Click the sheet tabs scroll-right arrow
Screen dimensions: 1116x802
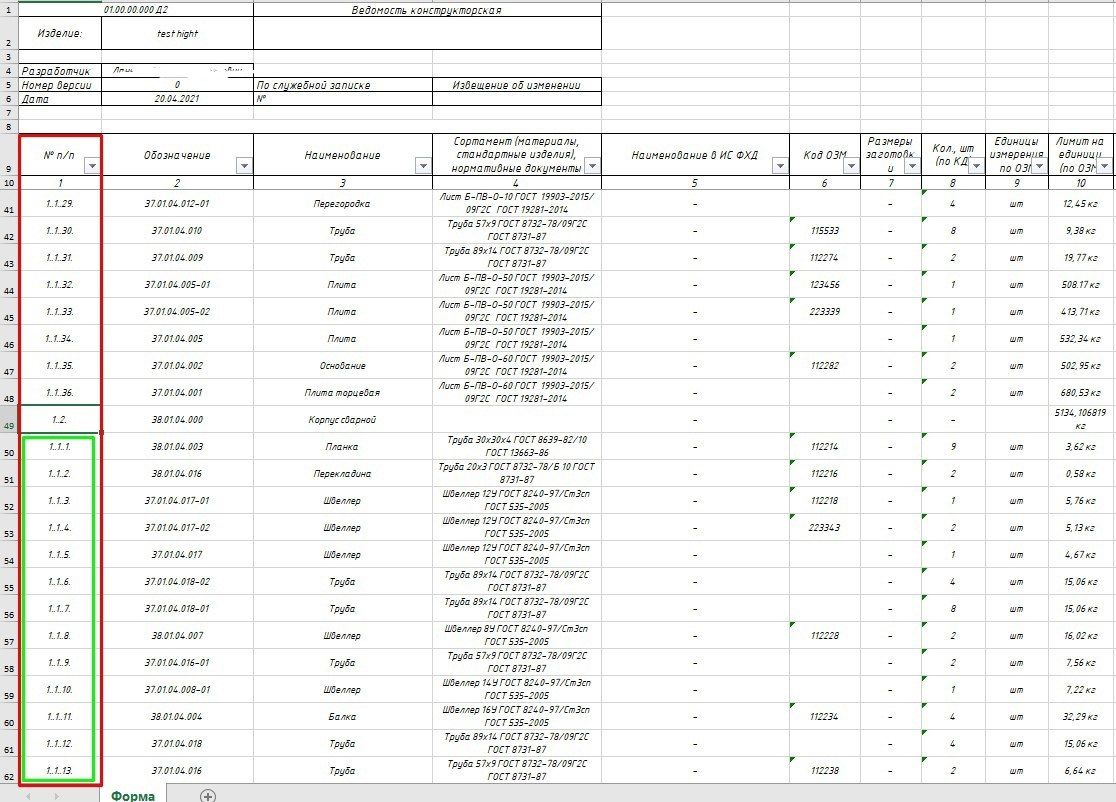56,796
